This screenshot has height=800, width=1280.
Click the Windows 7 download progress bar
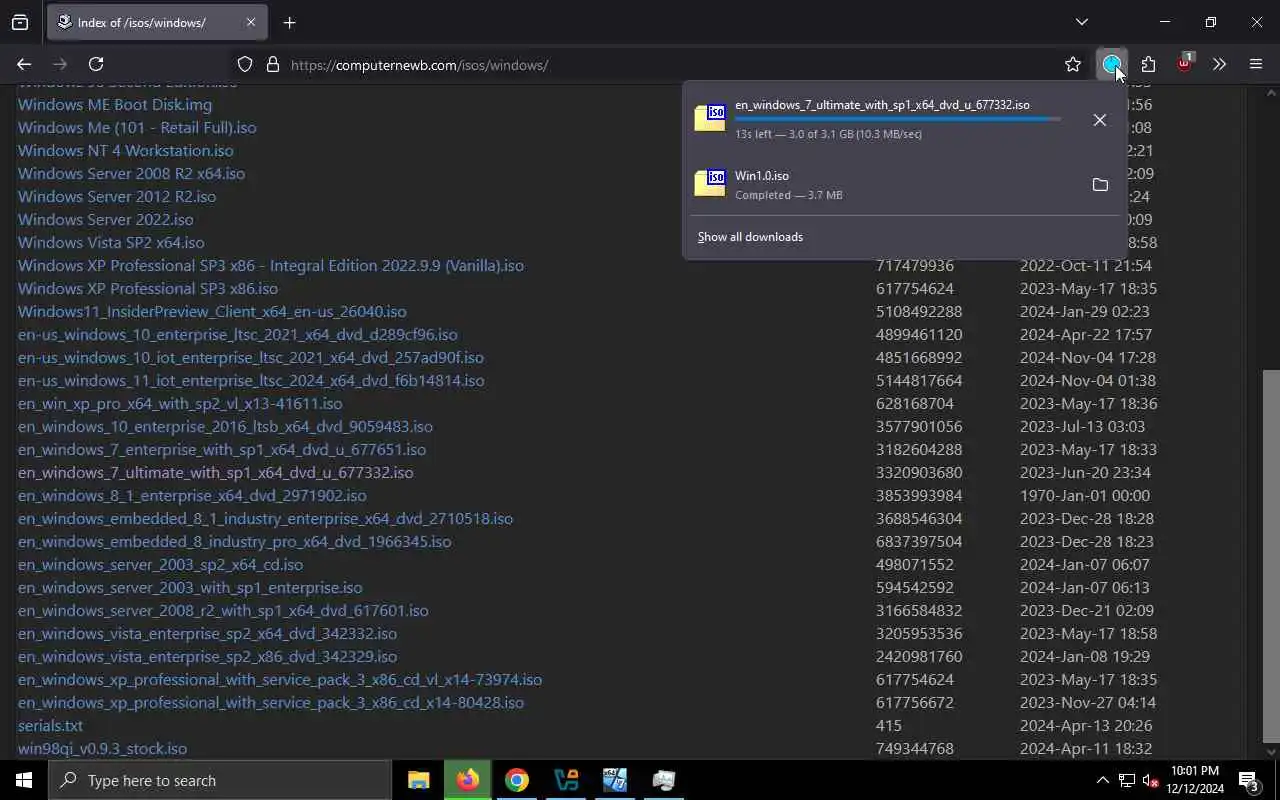[898, 119]
